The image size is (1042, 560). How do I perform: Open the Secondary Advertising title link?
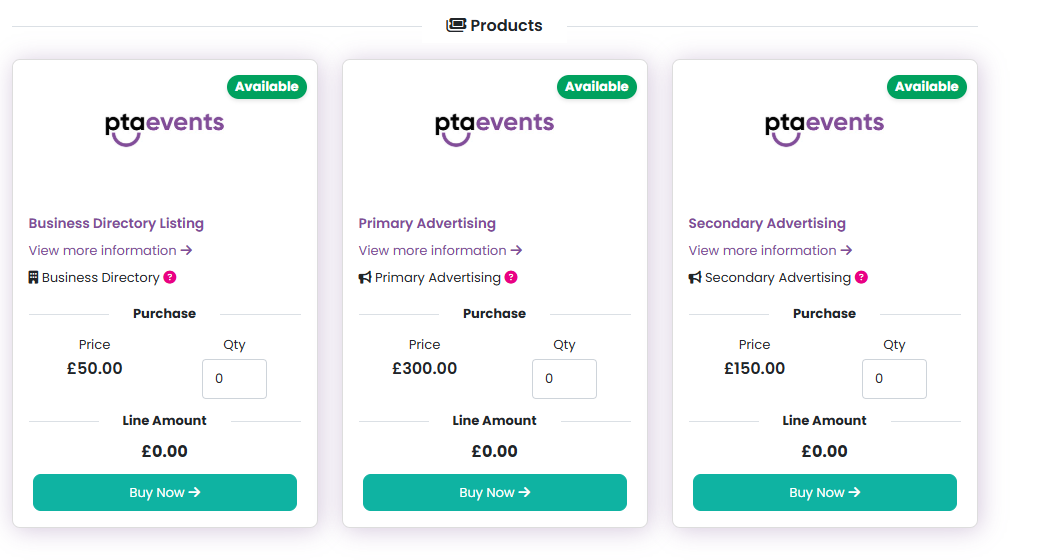pos(767,223)
